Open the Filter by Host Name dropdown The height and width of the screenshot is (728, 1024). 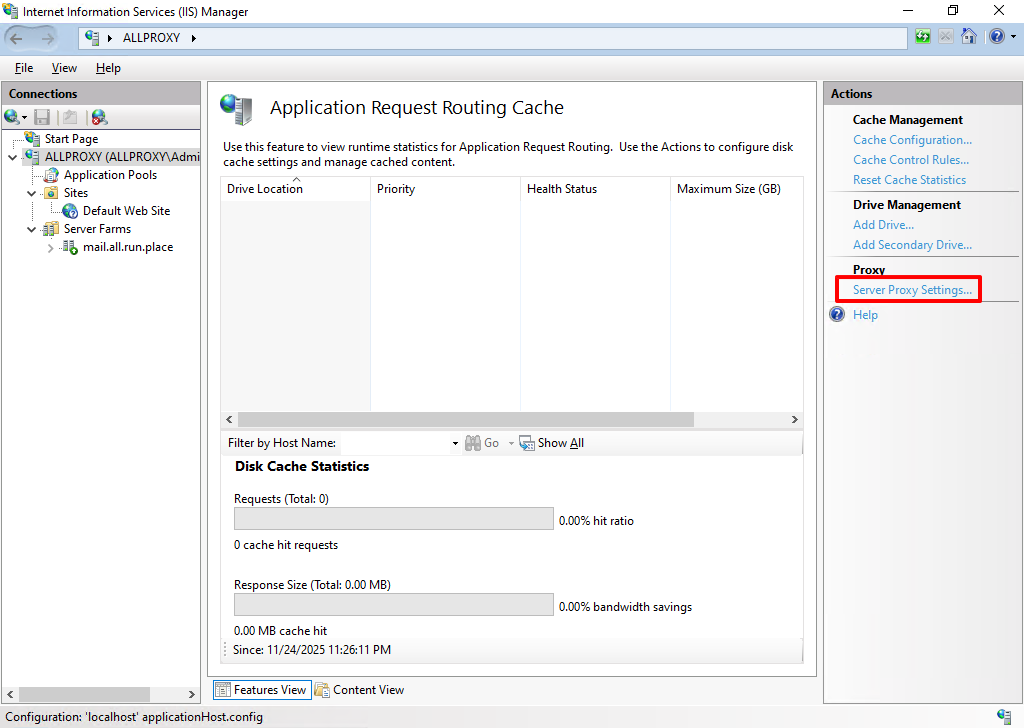tap(455, 443)
